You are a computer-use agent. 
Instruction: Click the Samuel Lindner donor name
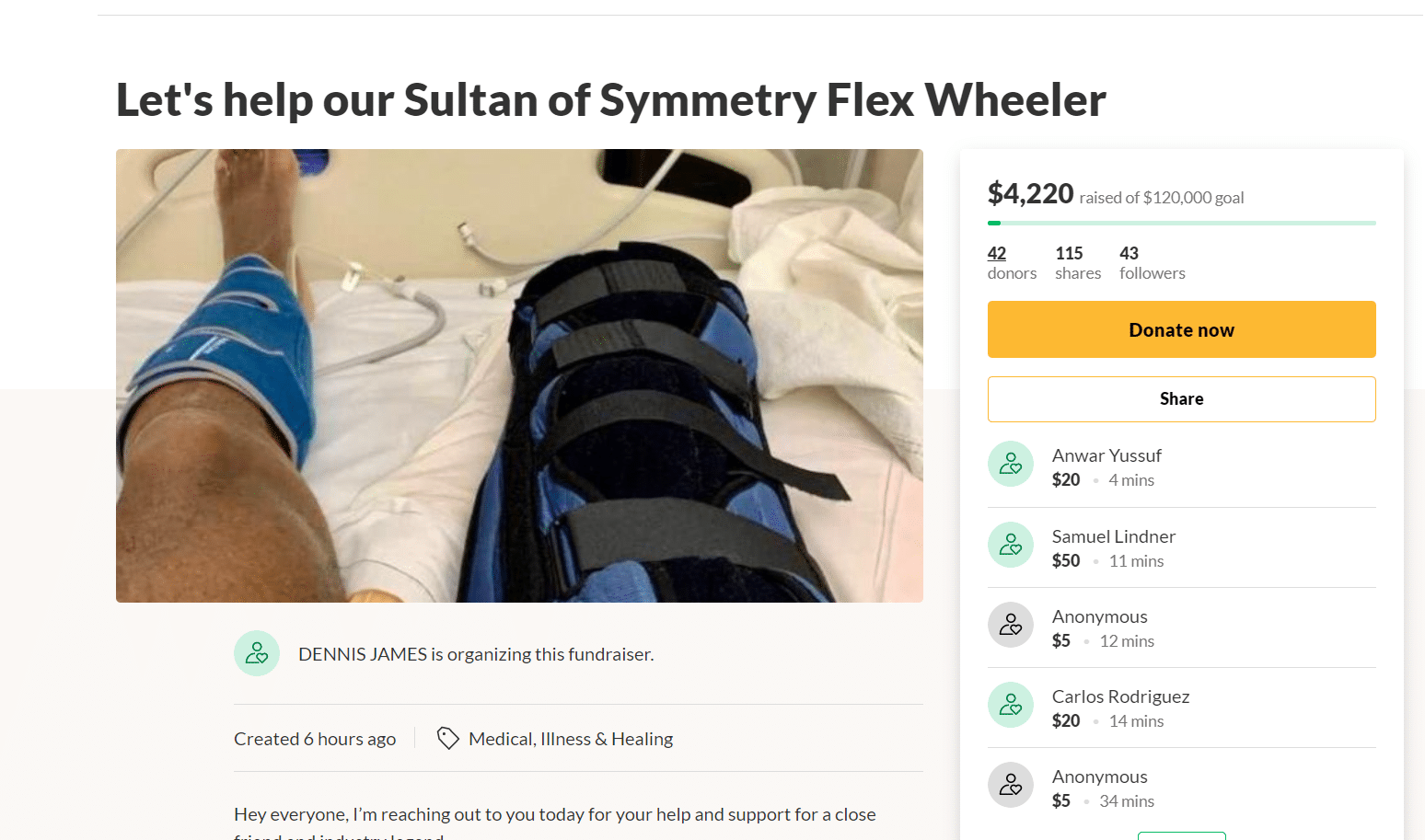[1113, 536]
